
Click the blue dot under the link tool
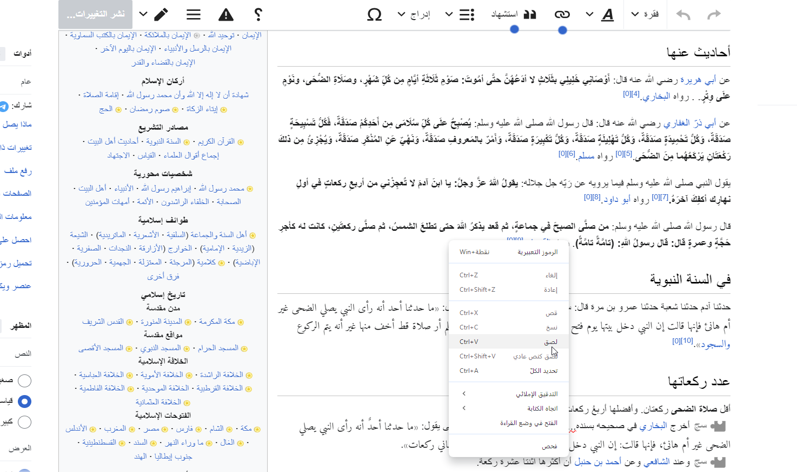pos(562,30)
